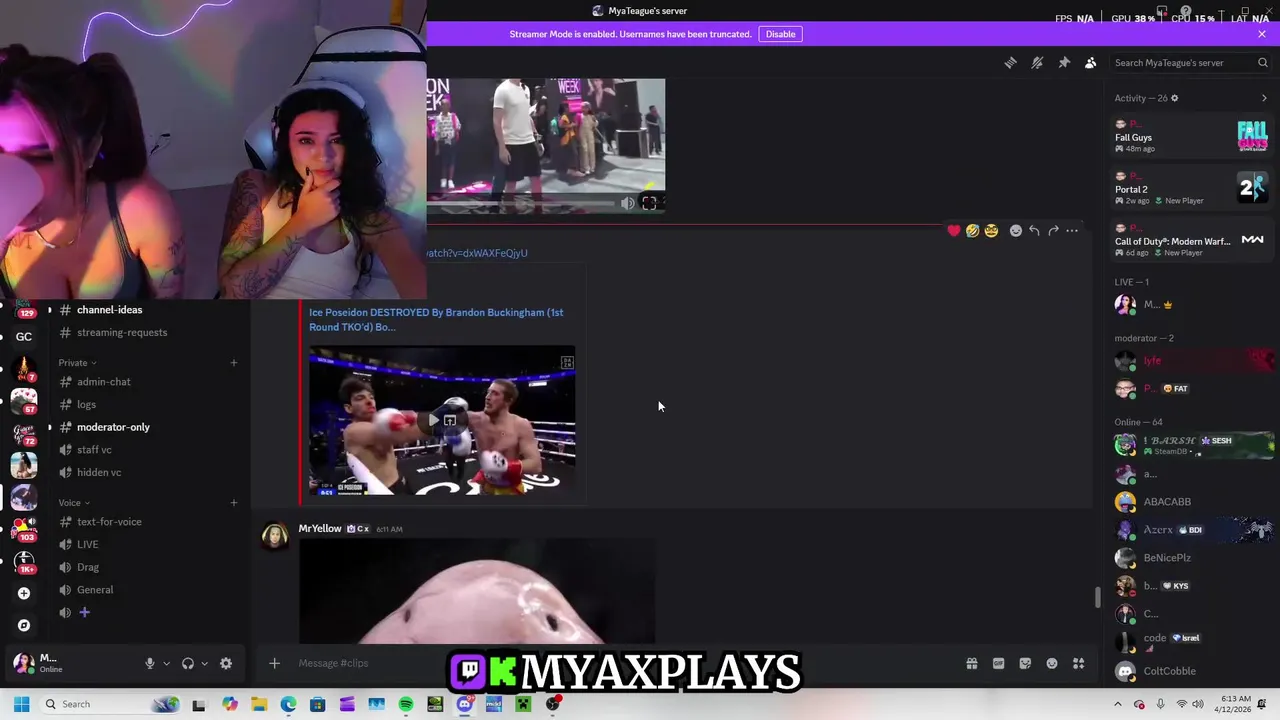
Task: Join the LIVE voice channel
Action: coord(88,544)
